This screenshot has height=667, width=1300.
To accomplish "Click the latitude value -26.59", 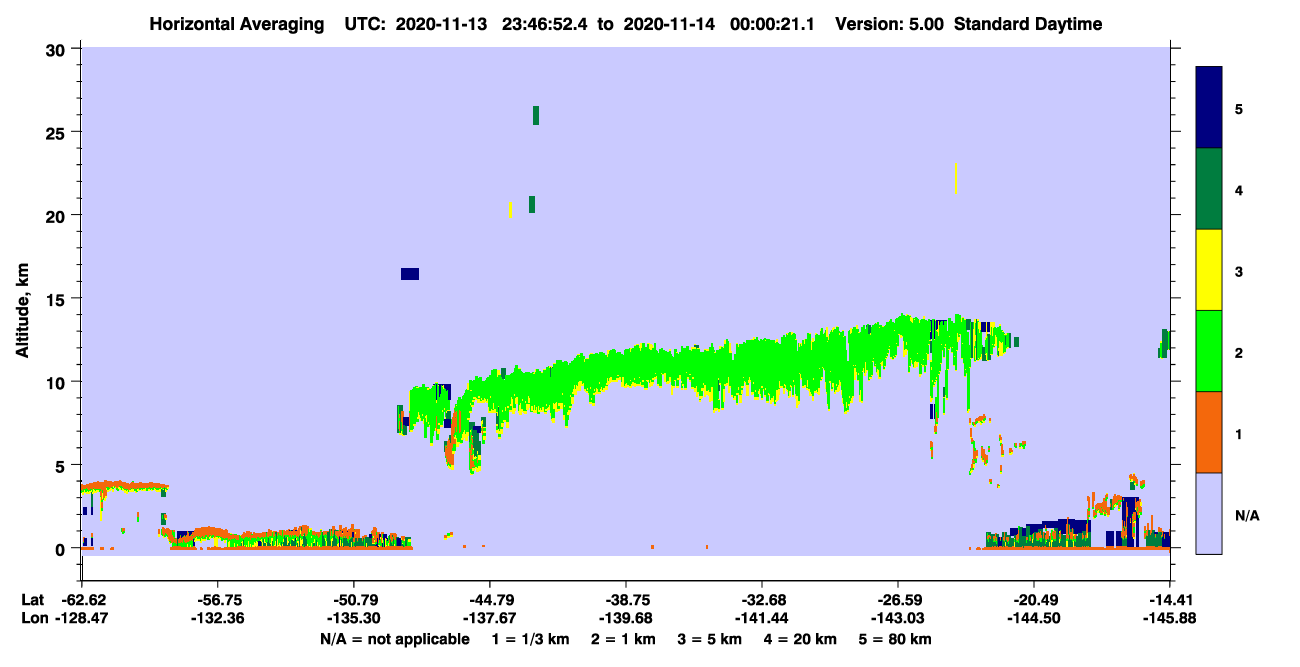I will pos(898,600).
